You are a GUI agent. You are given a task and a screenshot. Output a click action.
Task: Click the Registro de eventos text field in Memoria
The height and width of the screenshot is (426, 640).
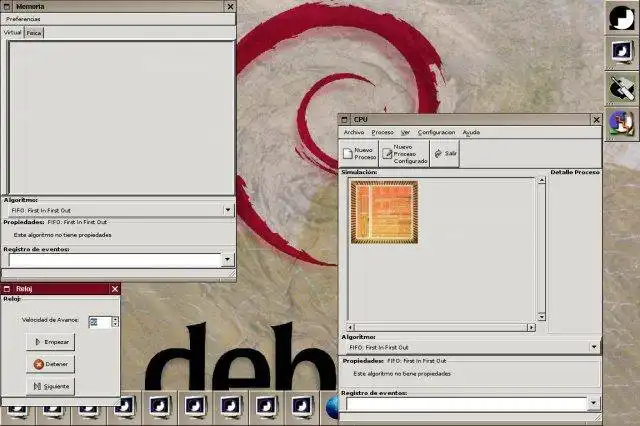[115, 260]
